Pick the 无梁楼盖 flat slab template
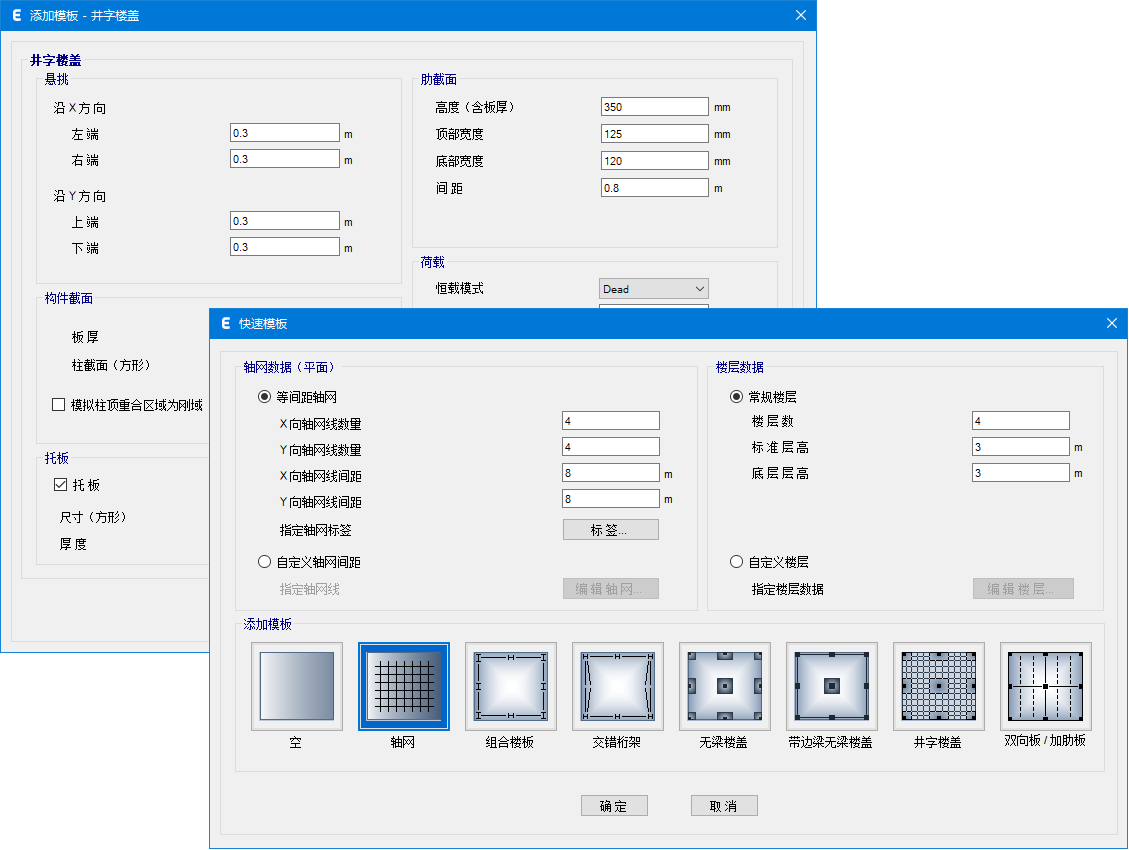This screenshot has width=1129, height=850. point(725,686)
